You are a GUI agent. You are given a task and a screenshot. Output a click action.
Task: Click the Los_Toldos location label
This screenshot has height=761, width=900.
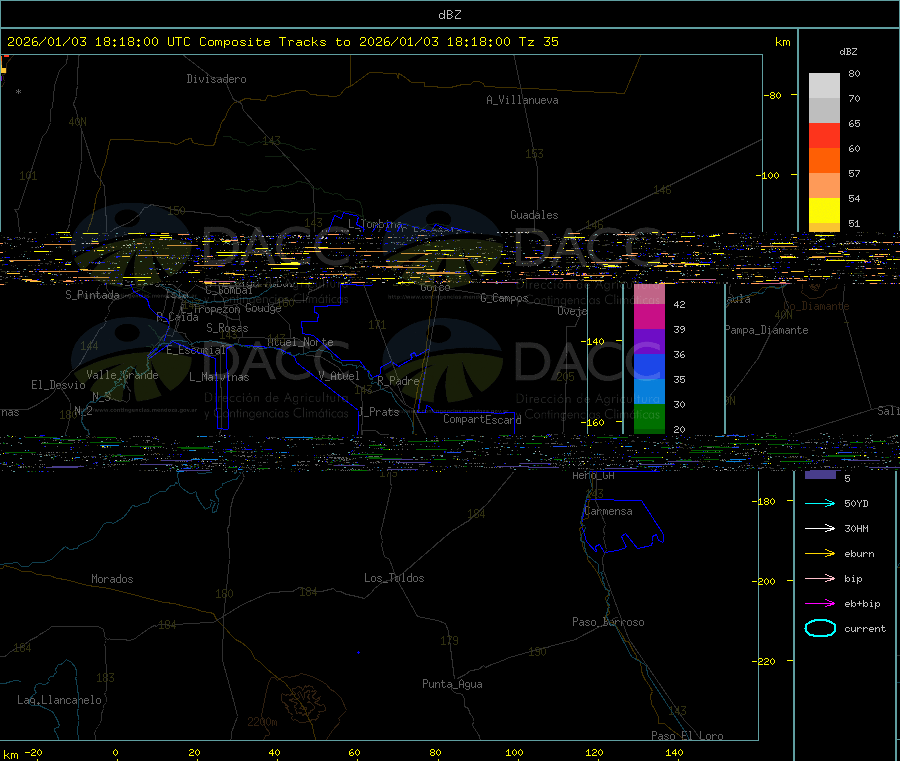(394, 578)
